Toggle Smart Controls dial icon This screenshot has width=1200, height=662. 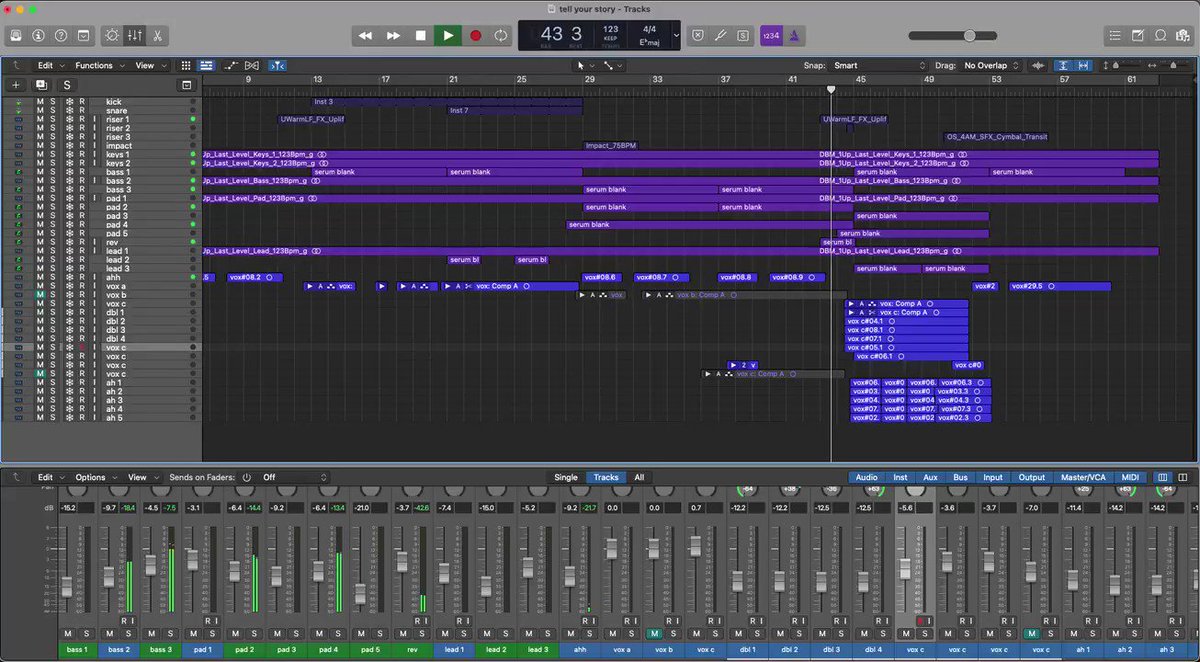point(112,35)
